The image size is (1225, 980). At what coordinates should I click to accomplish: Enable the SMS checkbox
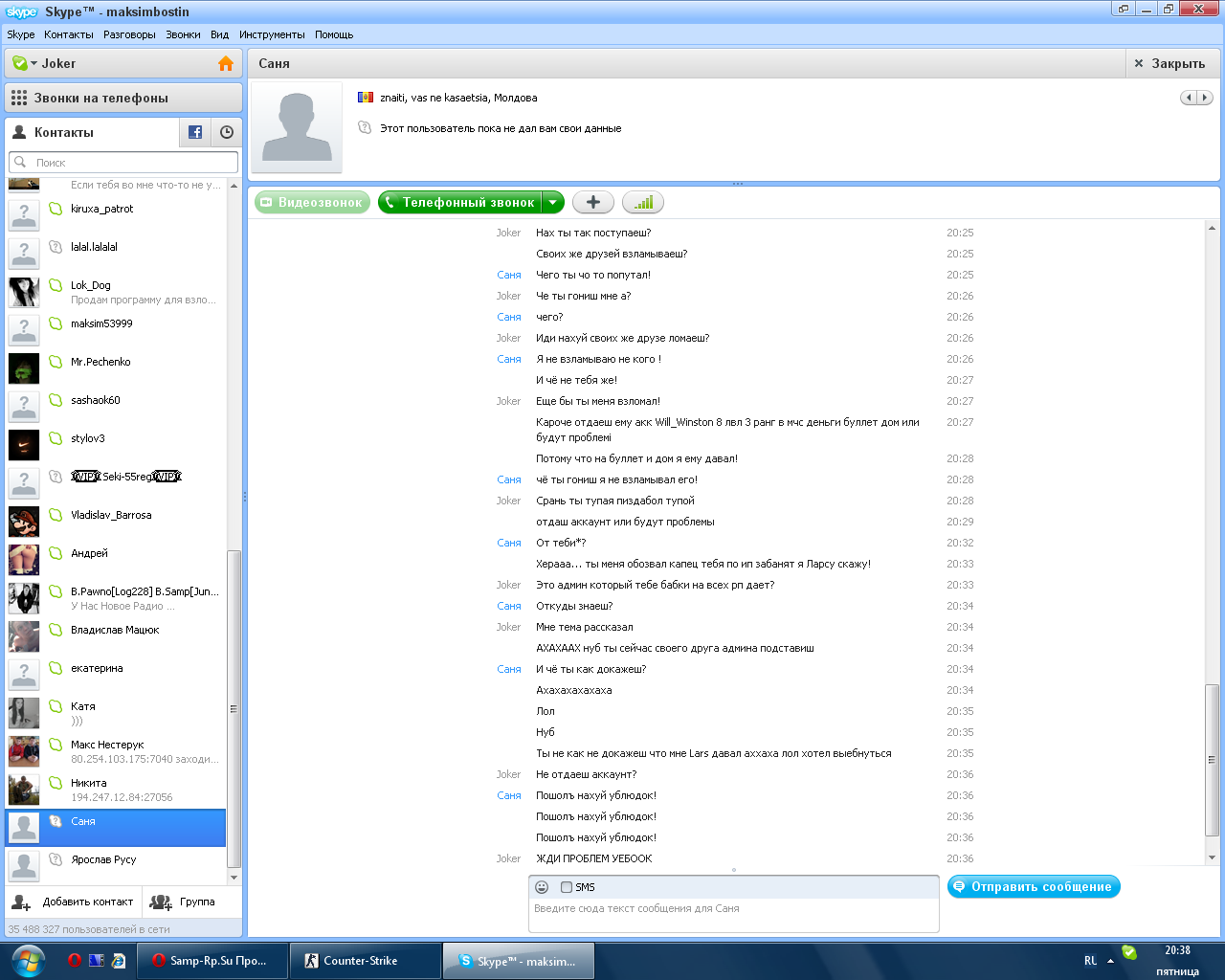pos(567,887)
